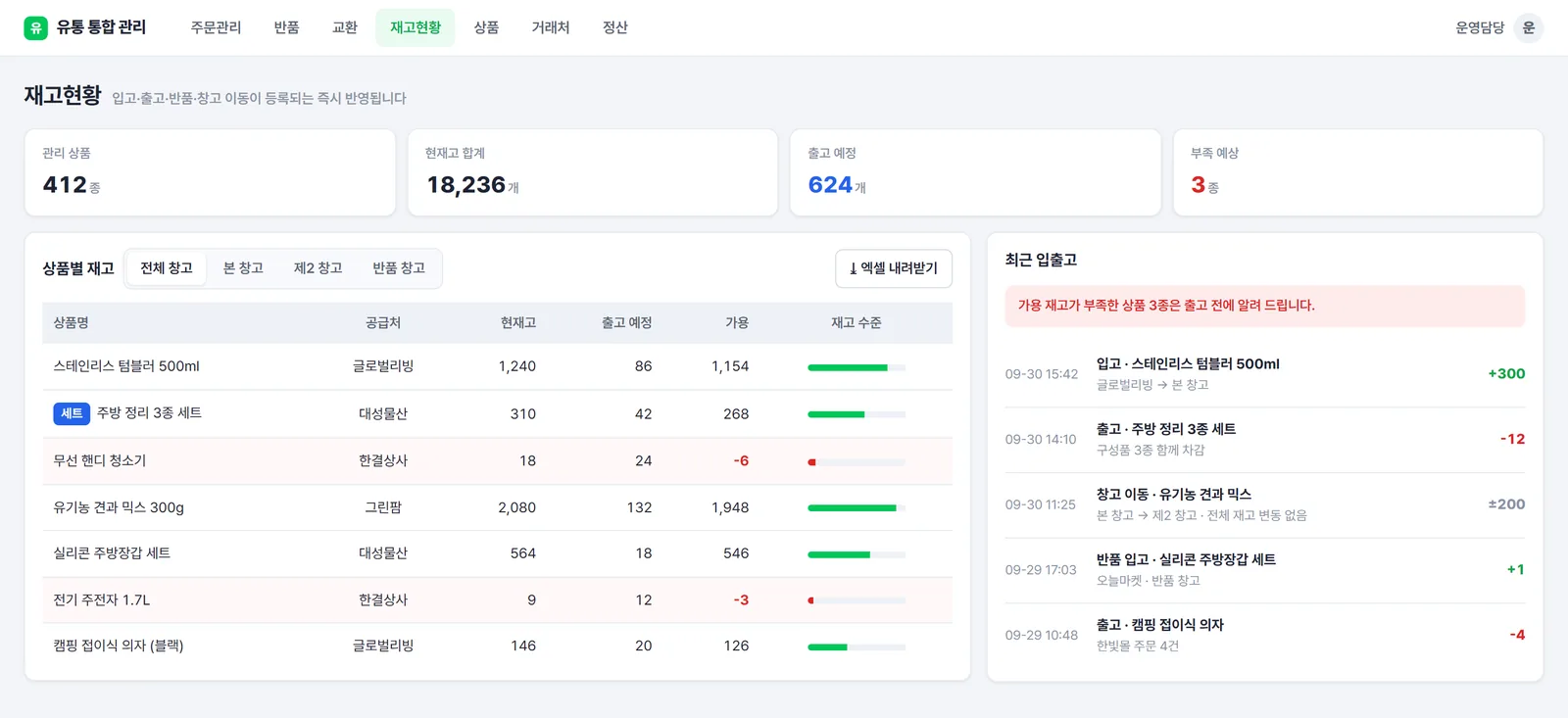Click the -12 quantity for 출고 · 주방 정리 3종 세트

pyautogui.click(x=1512, y=439)
